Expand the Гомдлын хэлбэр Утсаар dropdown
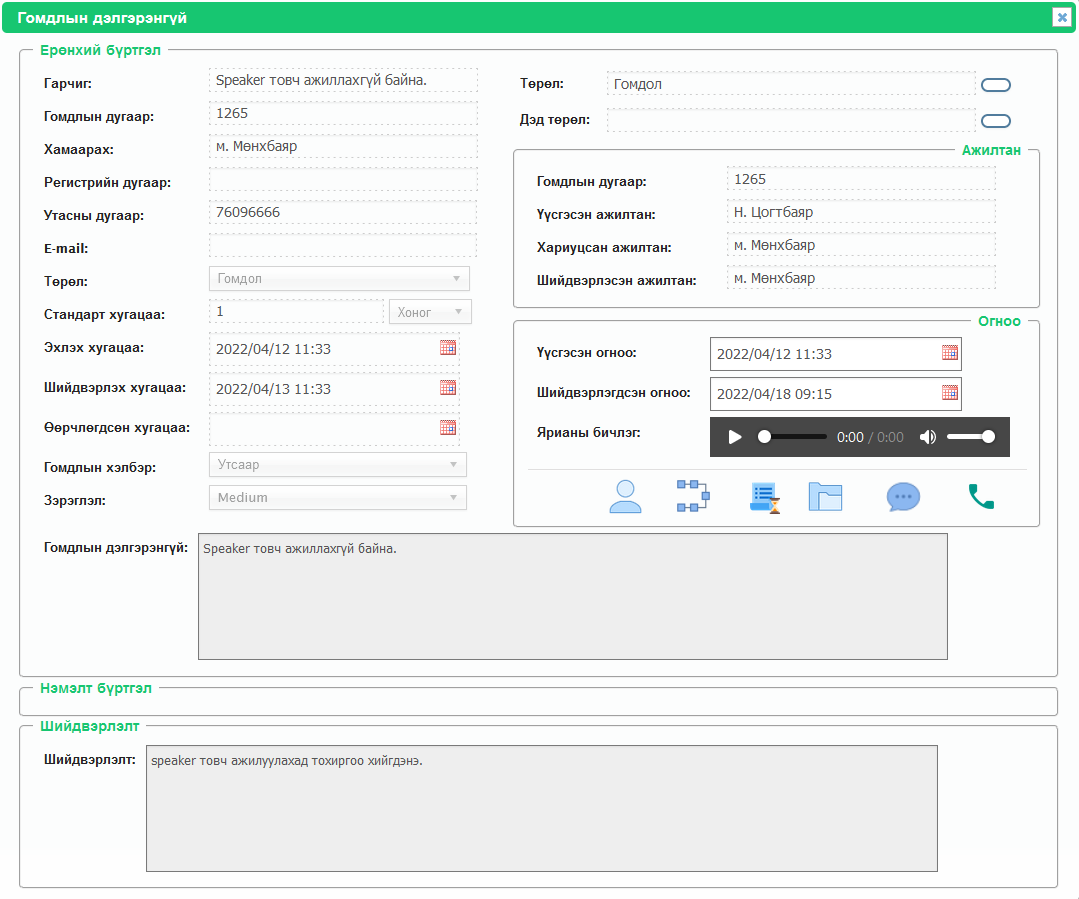 338,465
